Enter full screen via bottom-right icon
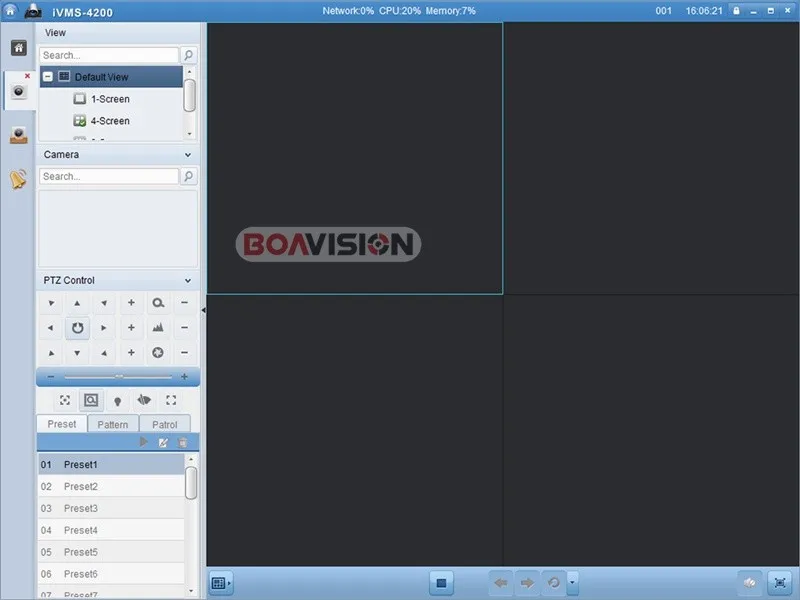The image size is (800, 600). coord(780,583)
